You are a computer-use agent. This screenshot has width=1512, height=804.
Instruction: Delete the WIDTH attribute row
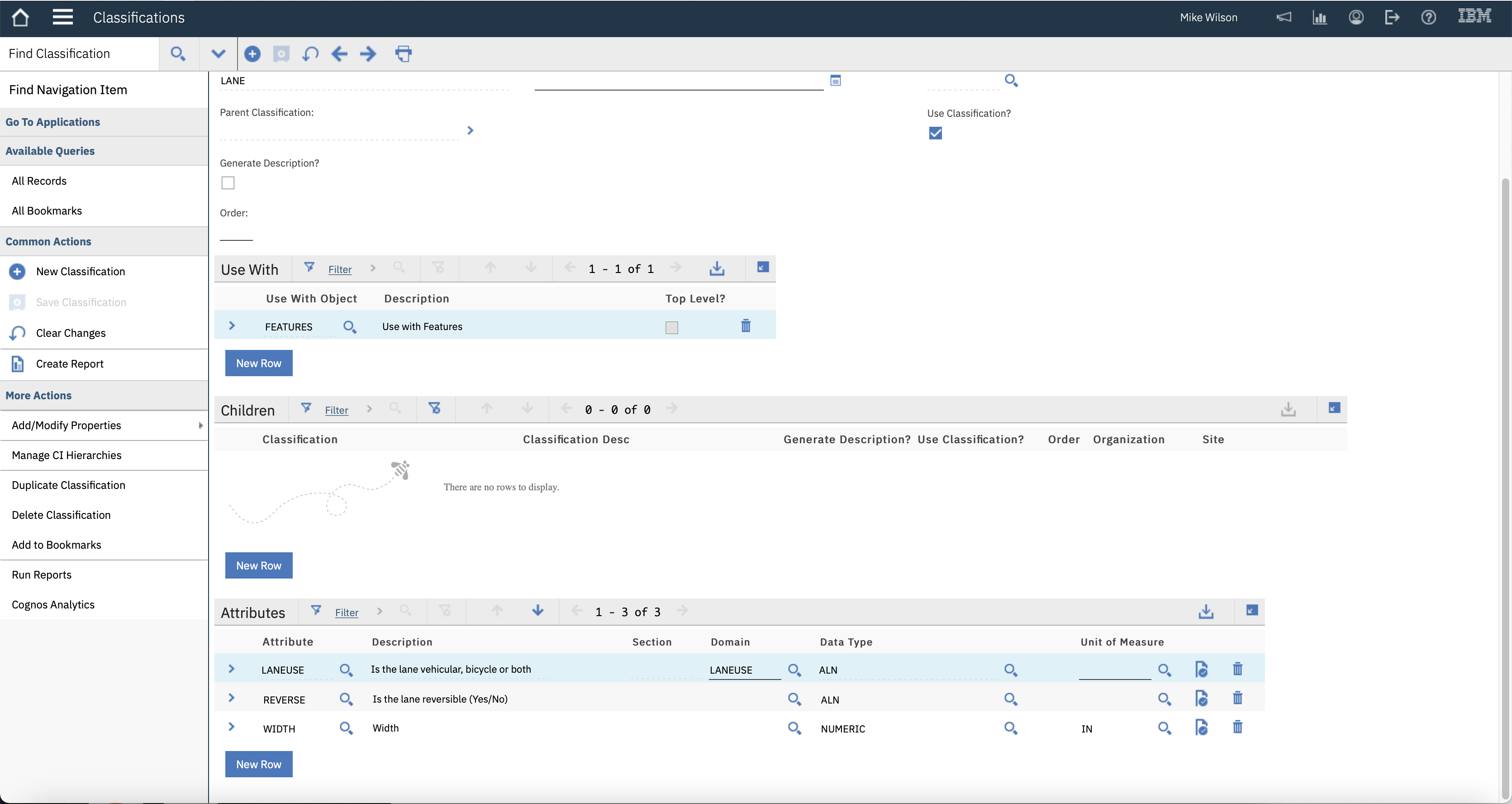(x=1237, y=727)
